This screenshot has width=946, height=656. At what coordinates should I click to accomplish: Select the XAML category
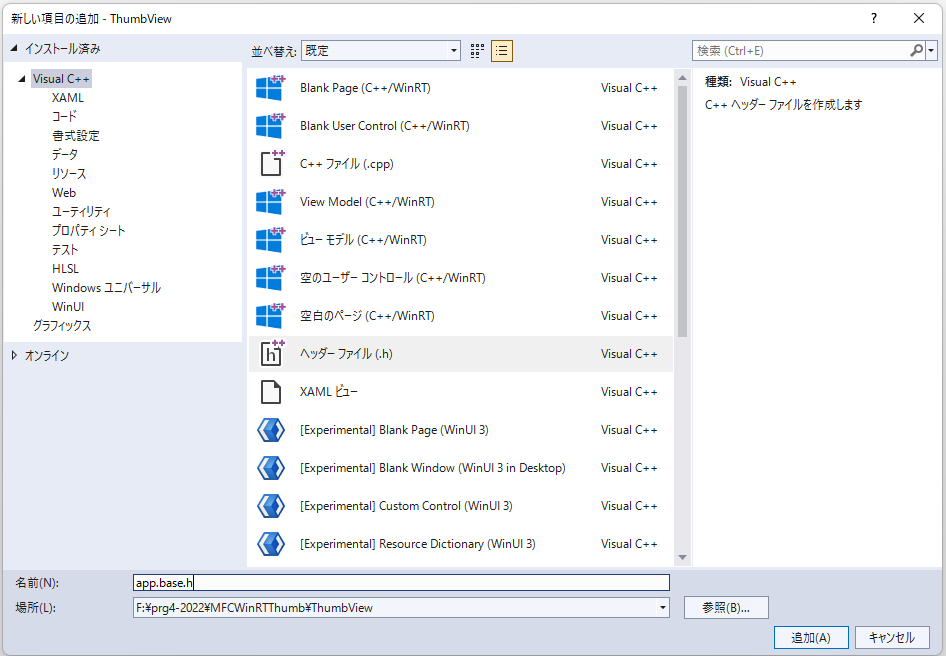coord(68,98)
